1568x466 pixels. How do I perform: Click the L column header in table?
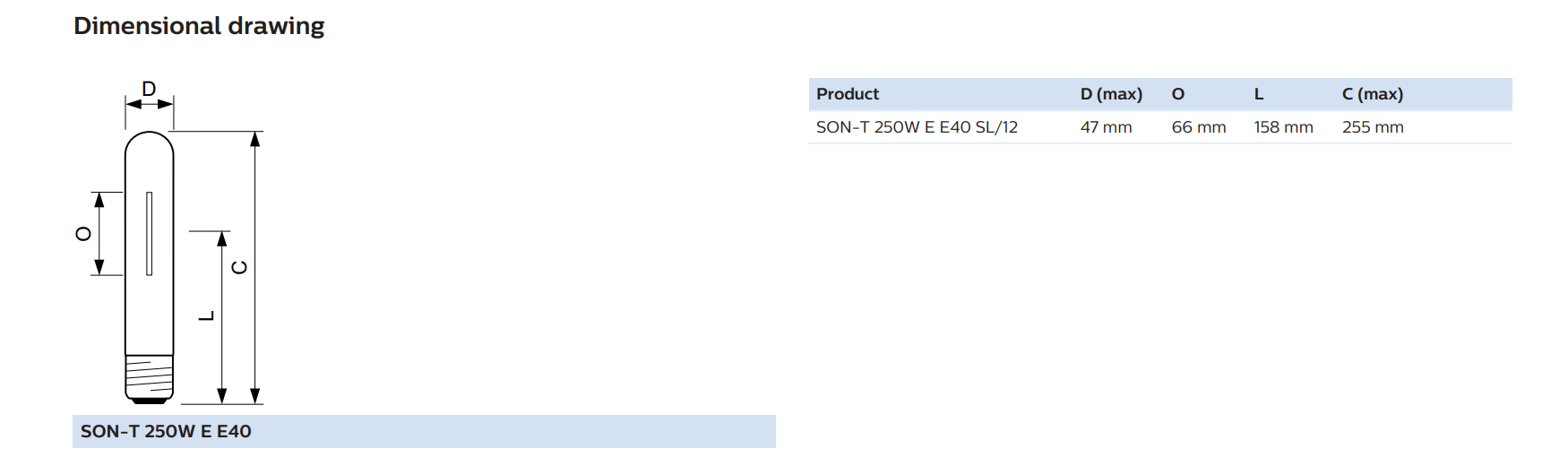point(1259,94)
